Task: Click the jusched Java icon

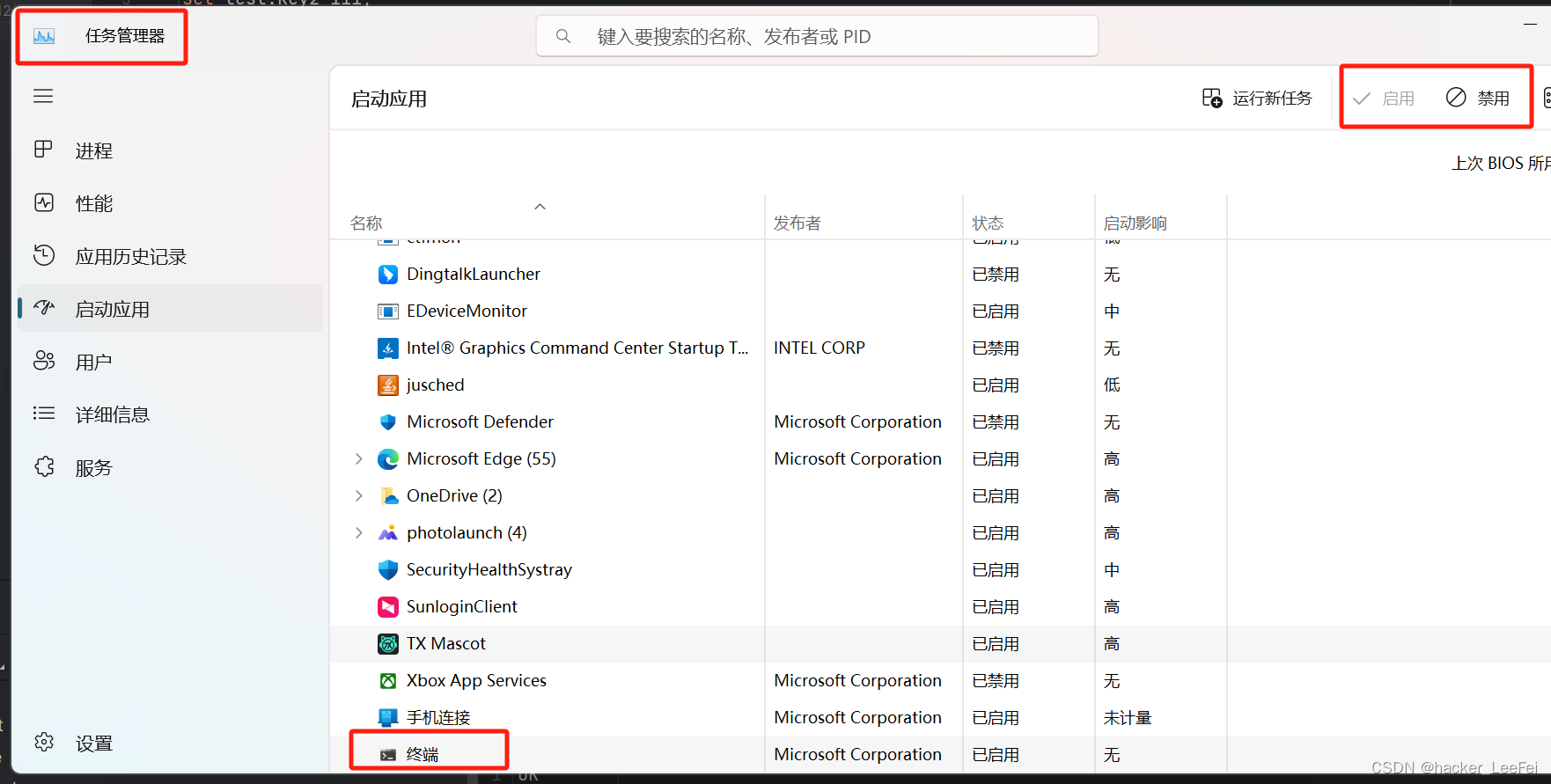Action: pos(387,385)
